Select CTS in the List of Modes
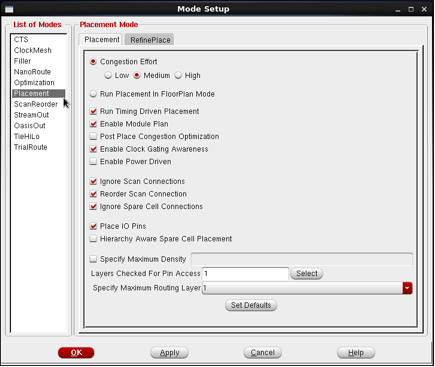Image resolution: width=435 pixels, height=367 pixels. [x=21, y=40]
